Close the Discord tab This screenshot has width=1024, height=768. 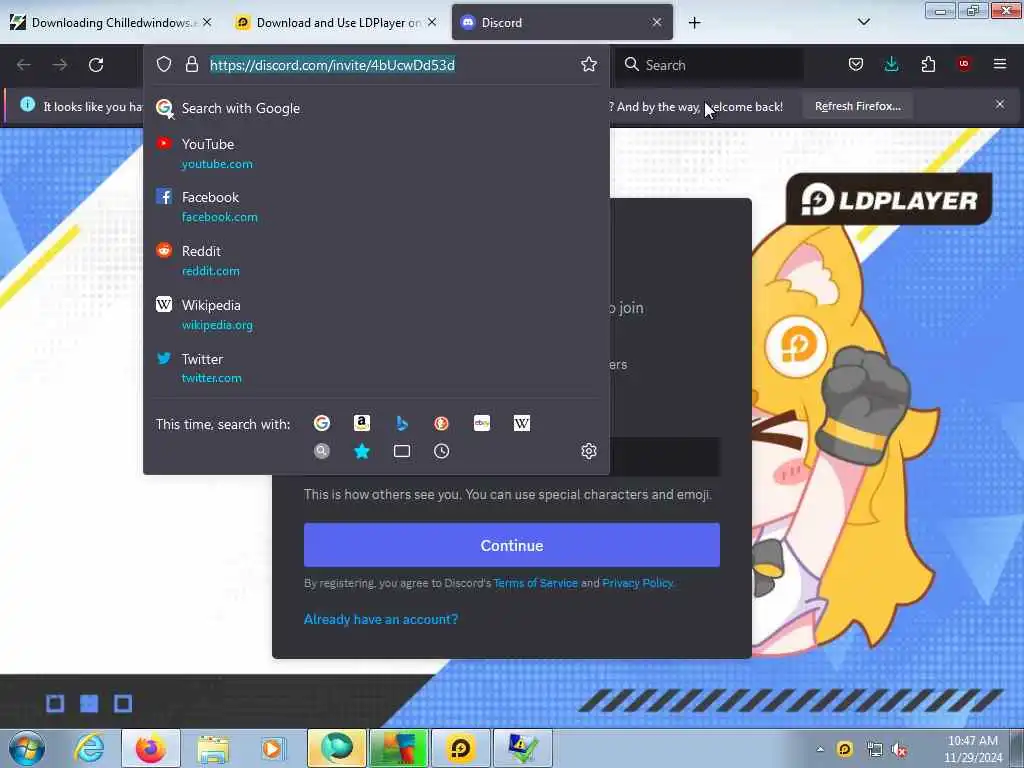(657, 22)
